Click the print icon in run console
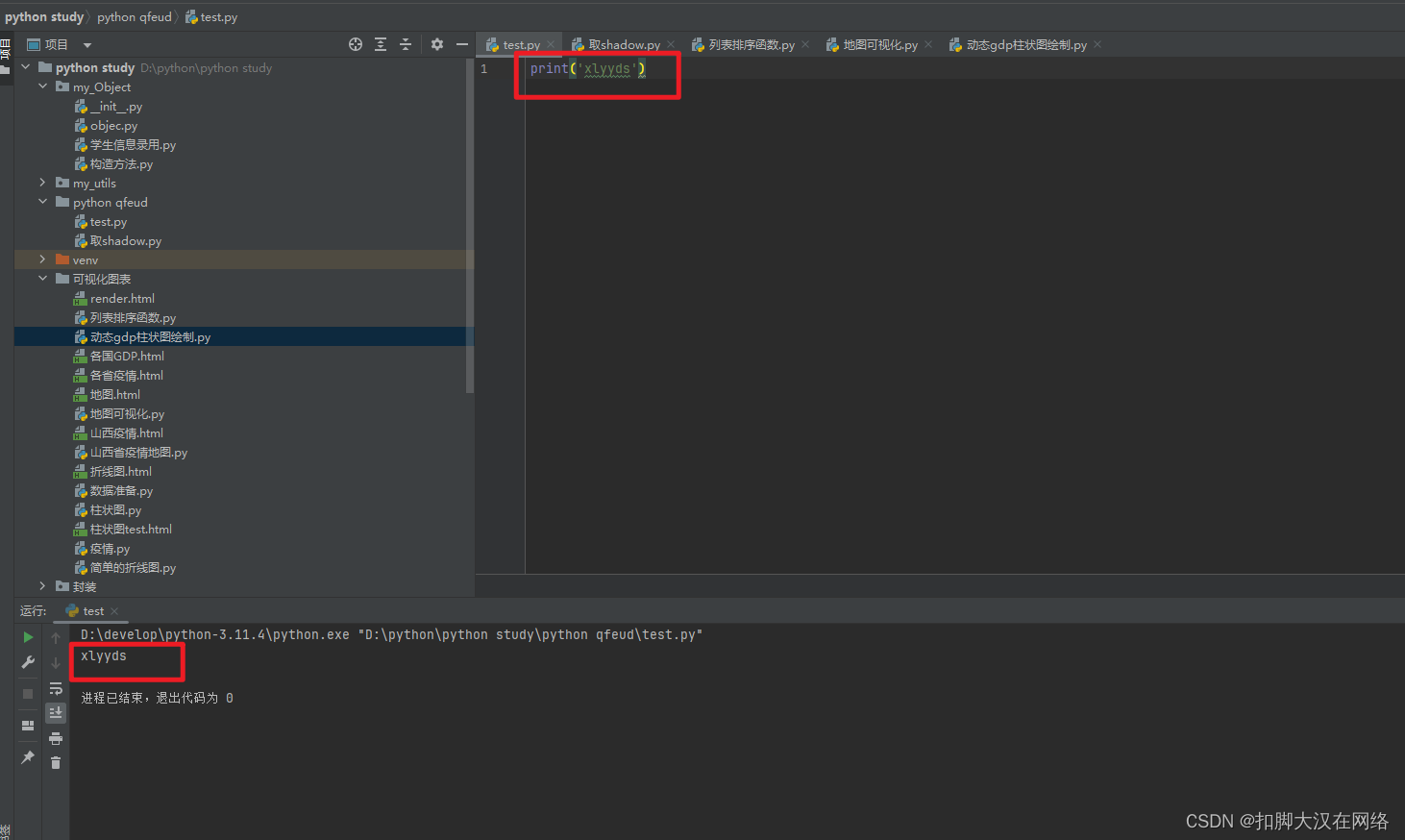 pyautogui.click(x=56, y=738)
